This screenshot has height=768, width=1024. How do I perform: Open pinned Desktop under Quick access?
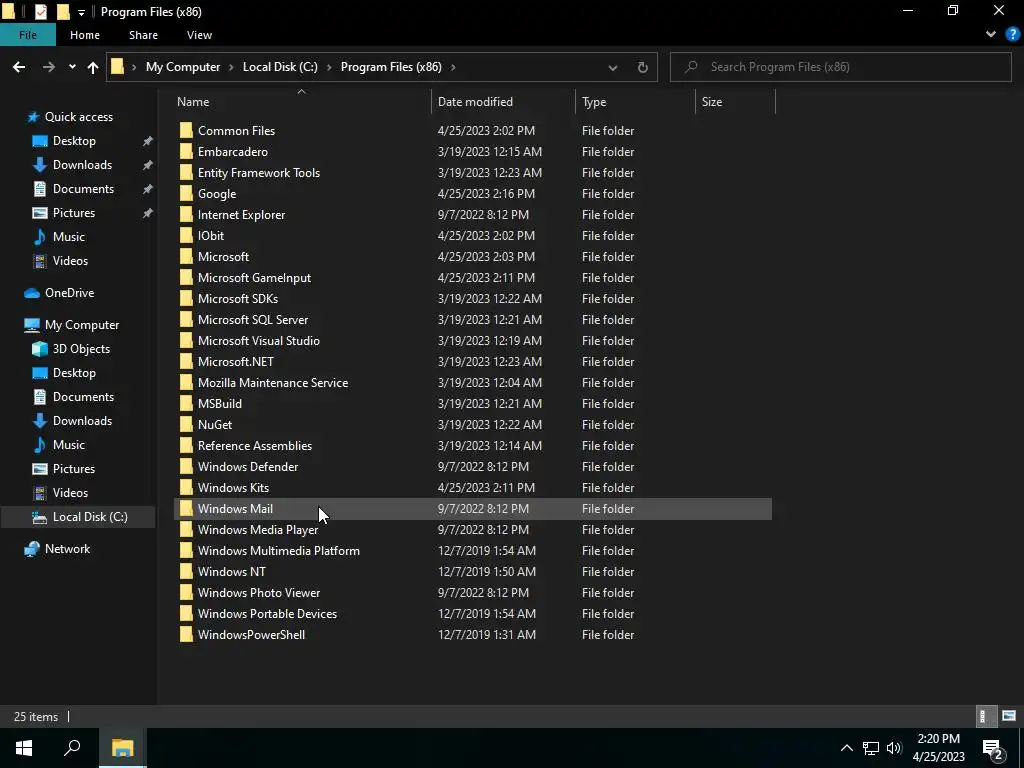click(x=74, y=141)
